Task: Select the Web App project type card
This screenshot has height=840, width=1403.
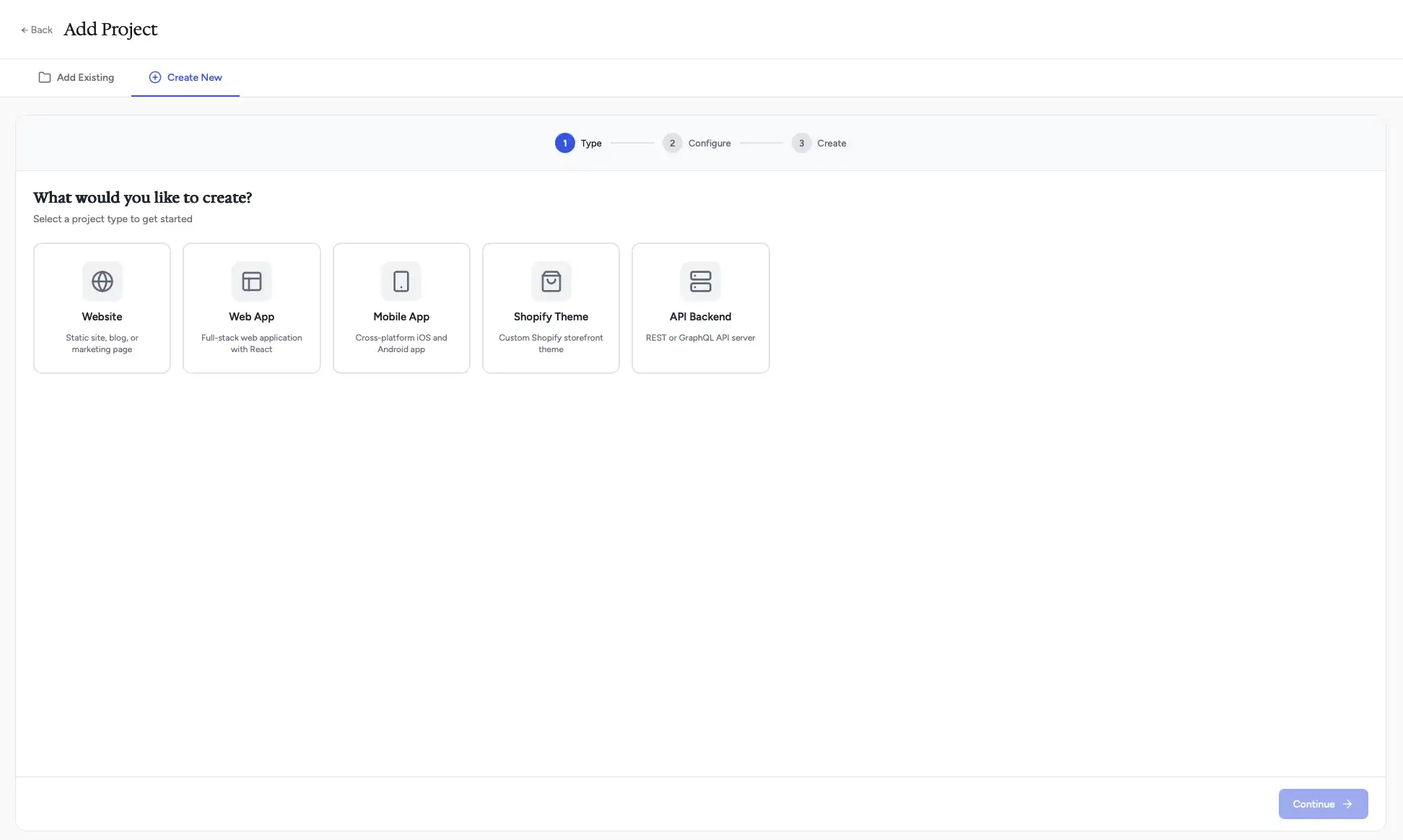Action: (251, 308)
